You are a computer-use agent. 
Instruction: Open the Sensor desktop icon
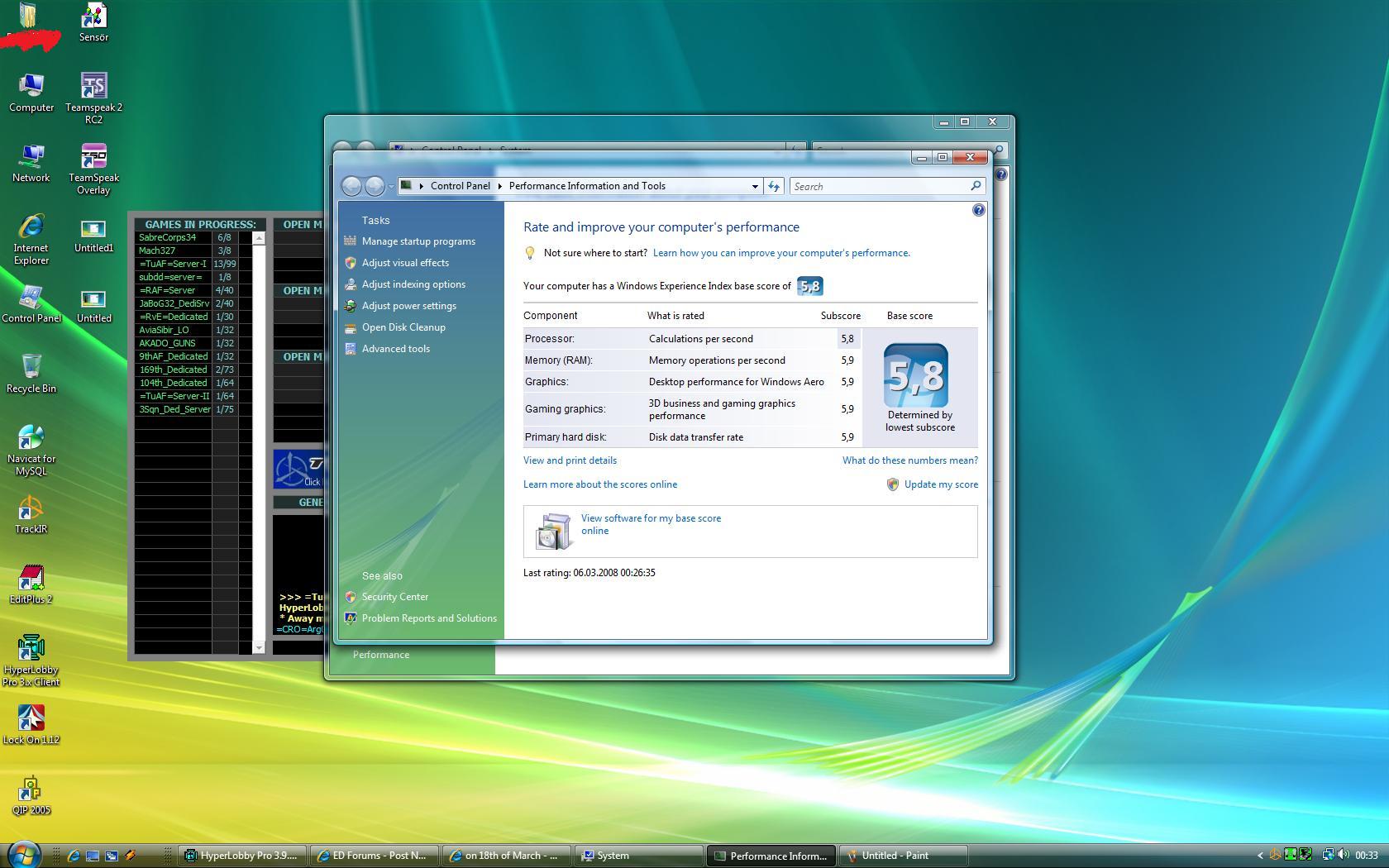tap(93, 22)
